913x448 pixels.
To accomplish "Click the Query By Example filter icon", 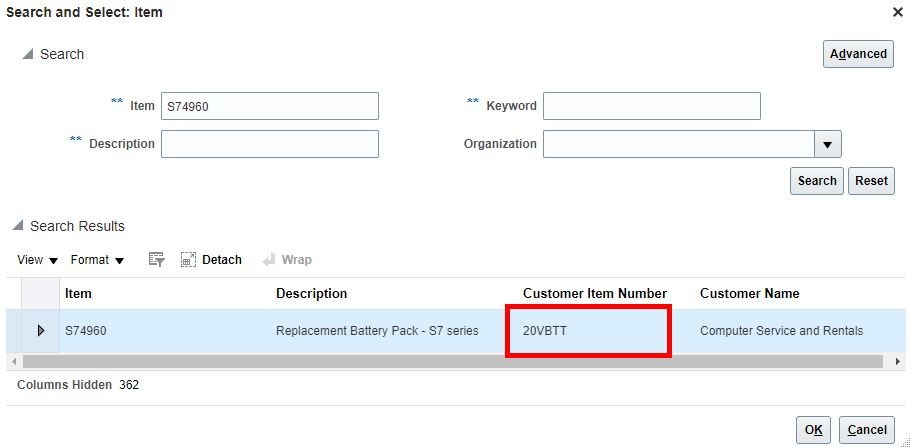I will [x=156, y=260].
